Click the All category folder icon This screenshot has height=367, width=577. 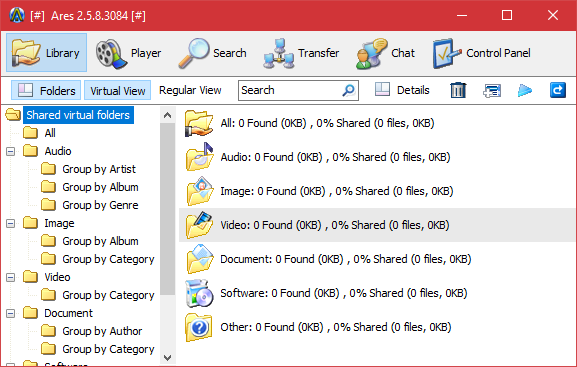pyautogui.click(x=199, y=123)
